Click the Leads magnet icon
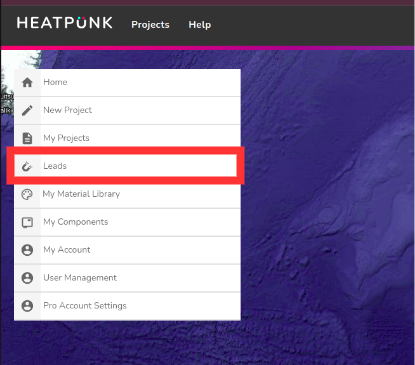 pyautogui.click(x=27, y=166)
